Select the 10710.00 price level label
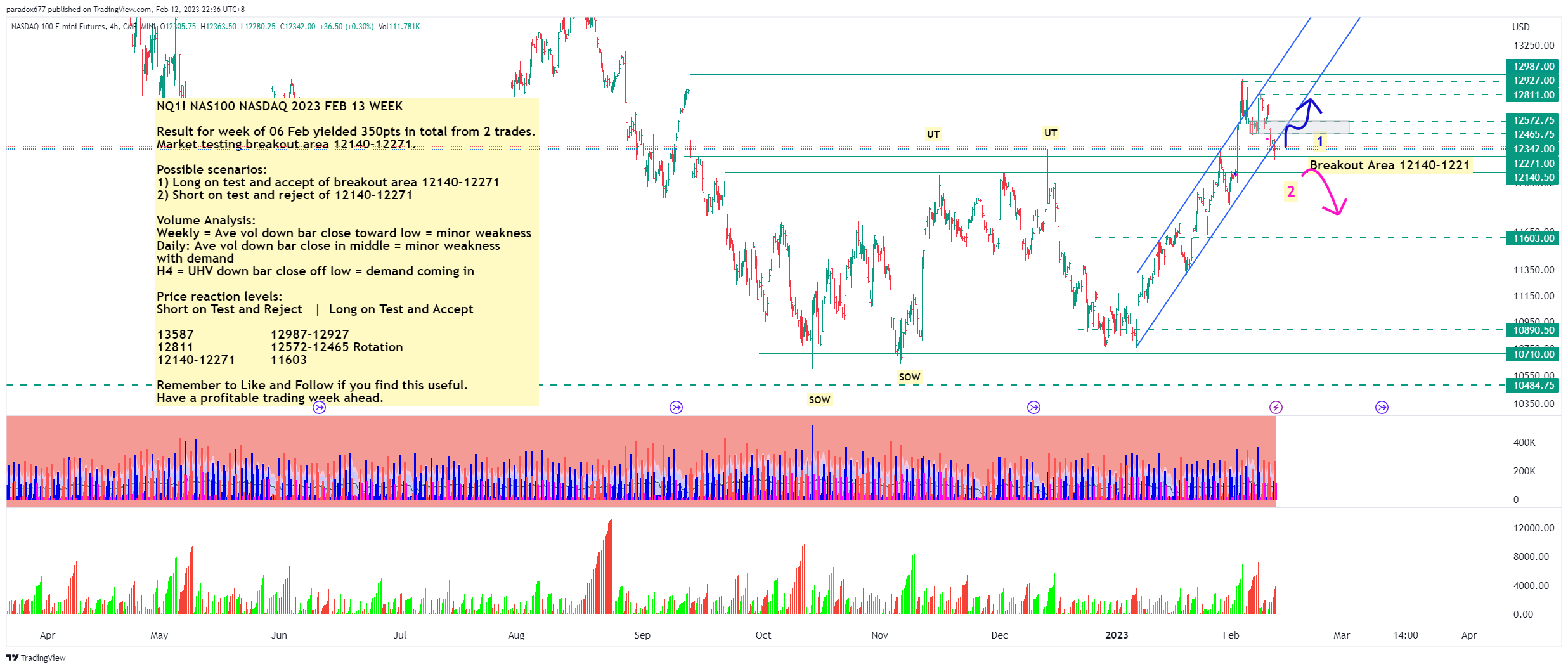The image size is (1568, 669). pos(1532,354)
